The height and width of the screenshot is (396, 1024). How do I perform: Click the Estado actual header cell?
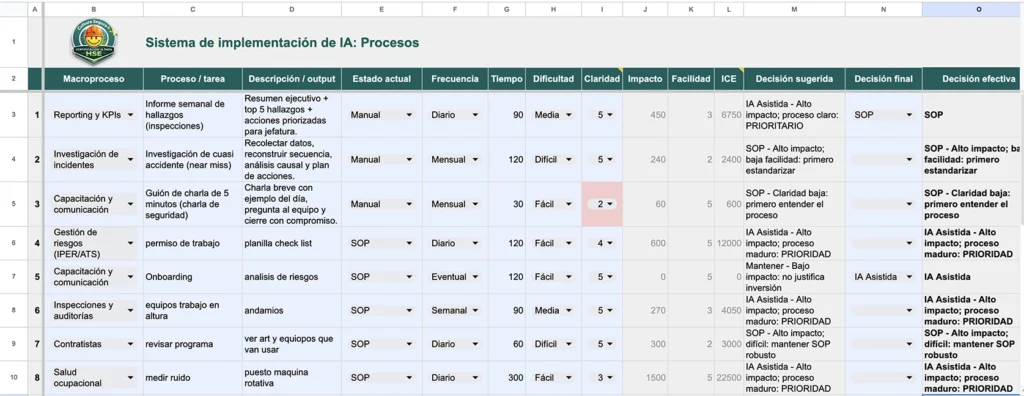click(381, 78)
